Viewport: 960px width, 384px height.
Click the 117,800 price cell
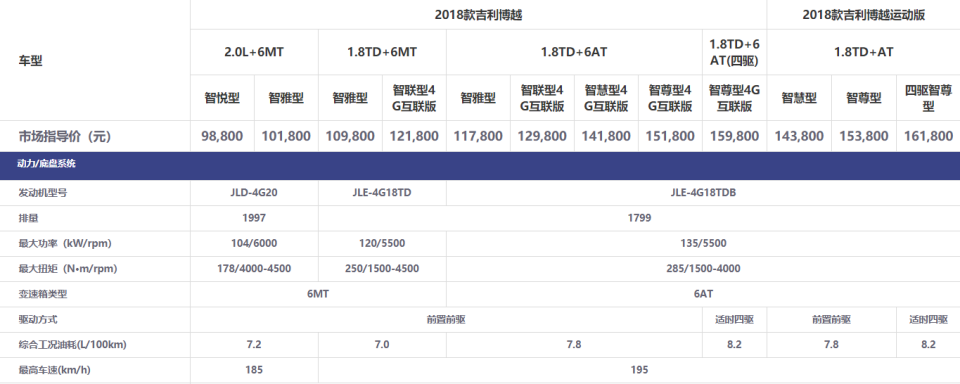point(478,136)
